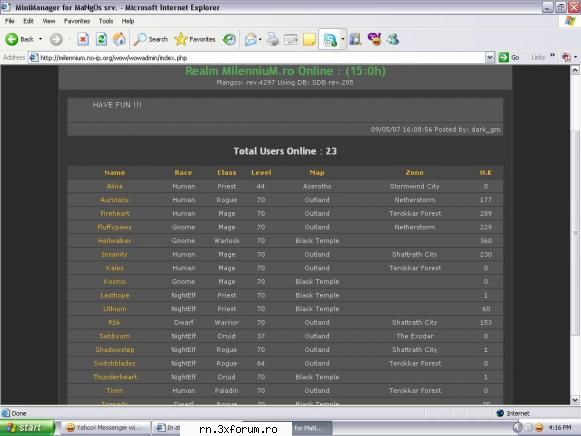Open character Lithium
Image resolution: width=581 pixels, height=436 pixels.
(115, 309)
